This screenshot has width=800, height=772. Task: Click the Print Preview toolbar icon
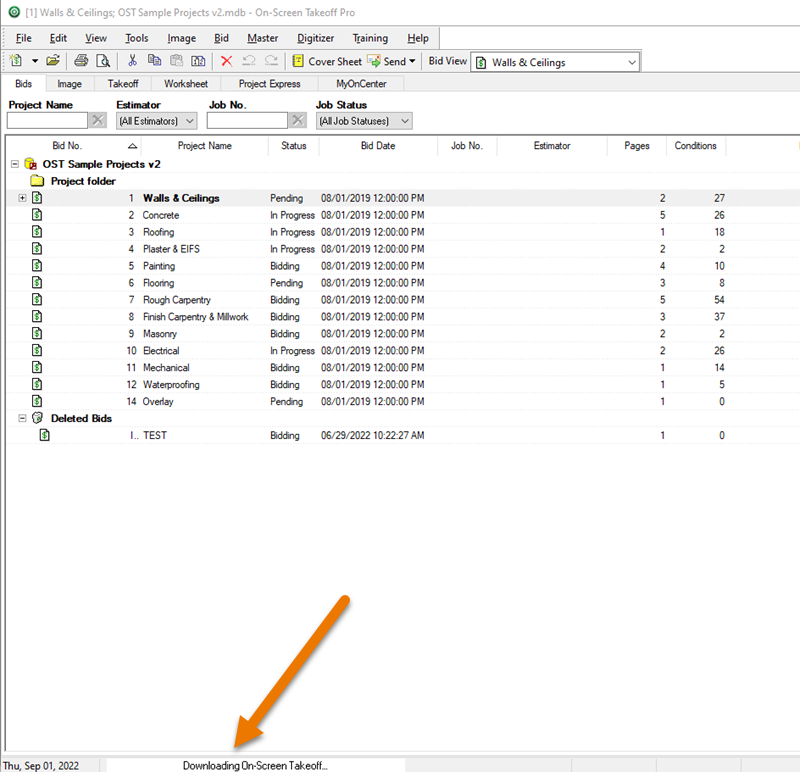[x=103, y=61]
